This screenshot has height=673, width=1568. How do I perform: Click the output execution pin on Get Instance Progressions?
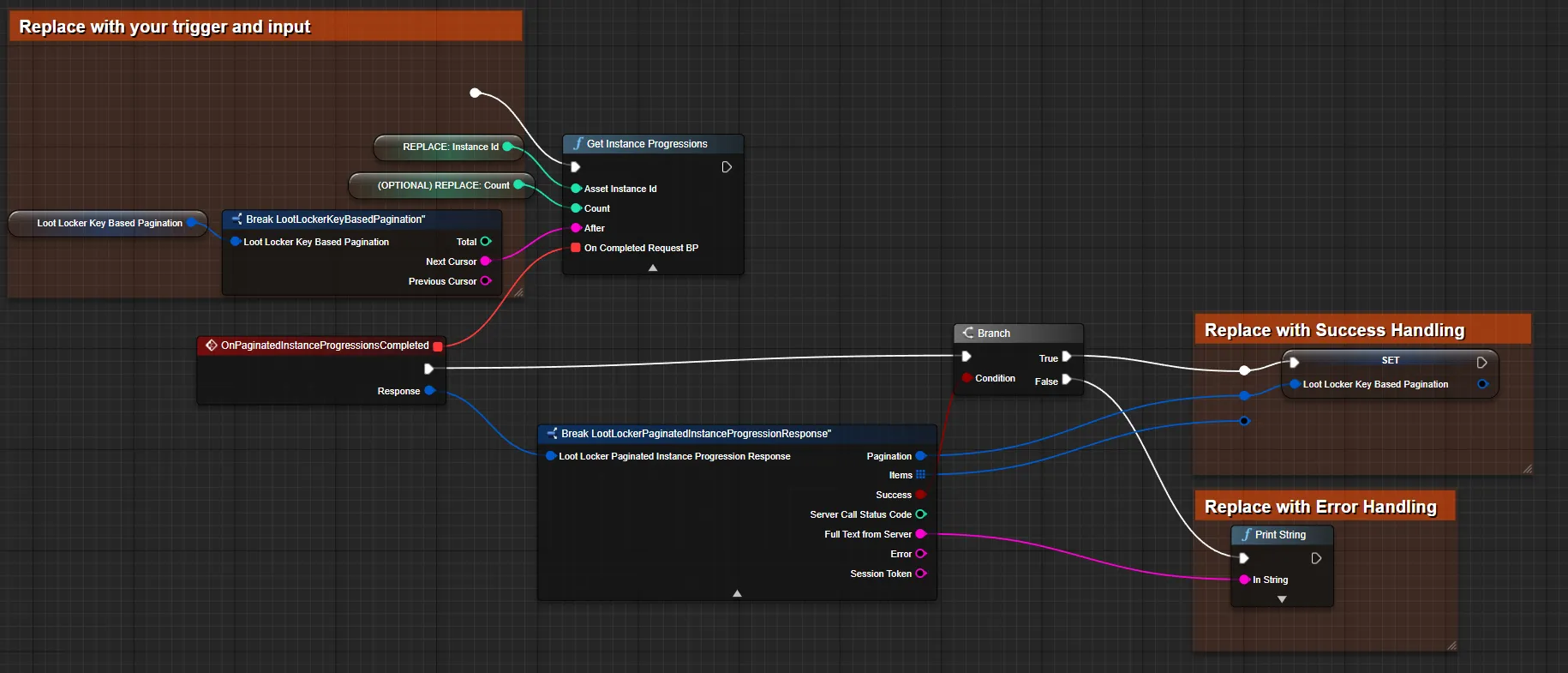coord(727,167)
